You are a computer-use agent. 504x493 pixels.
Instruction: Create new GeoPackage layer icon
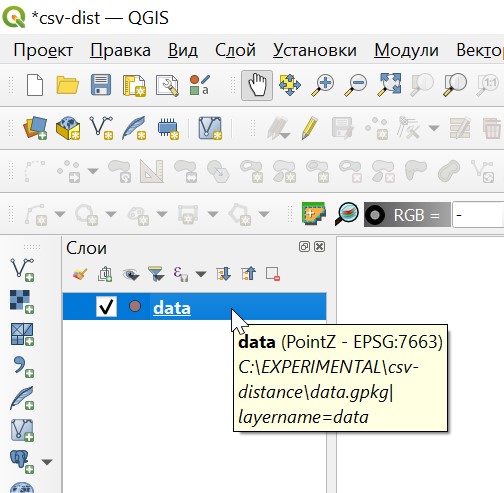click(68, 128)
